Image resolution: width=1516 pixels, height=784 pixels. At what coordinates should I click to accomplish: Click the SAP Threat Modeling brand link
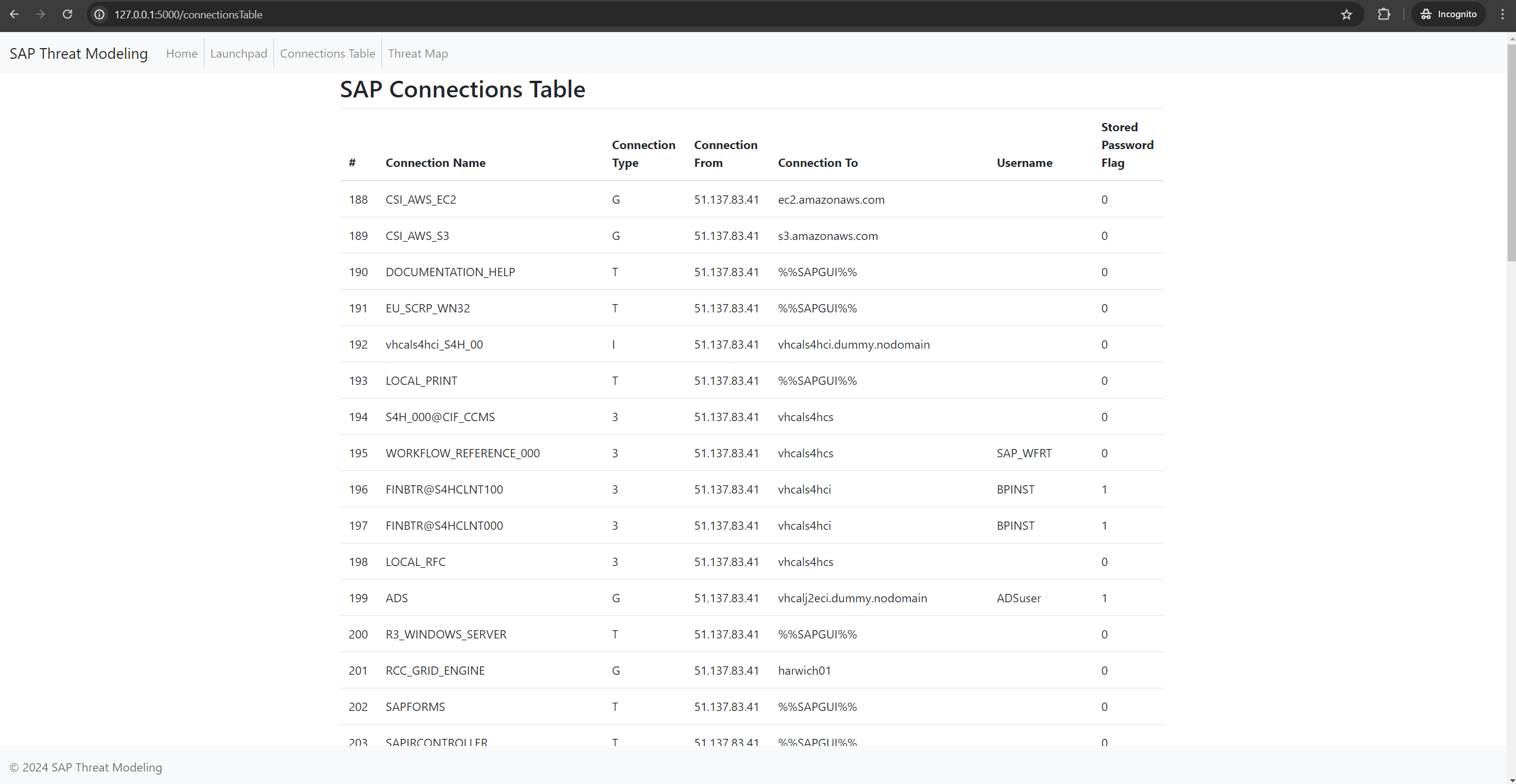[x=78, y=53]
